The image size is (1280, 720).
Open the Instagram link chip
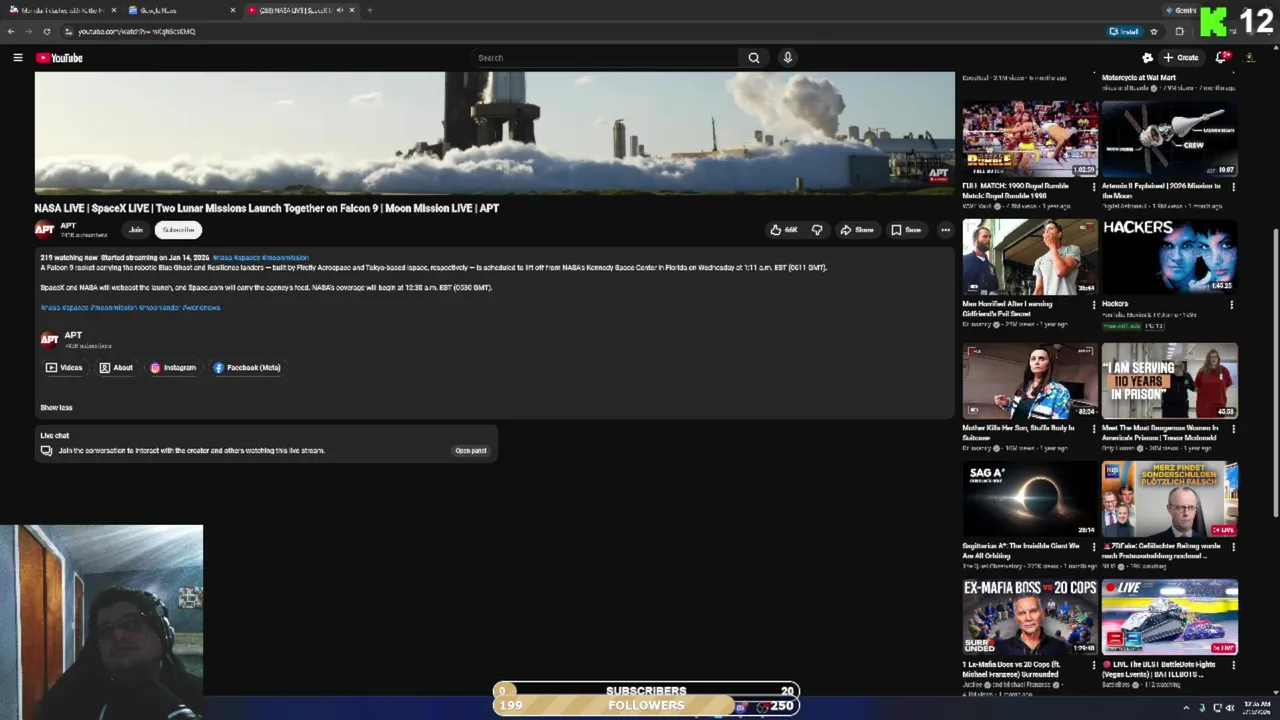pyautogui.click(x=174, y=368)
